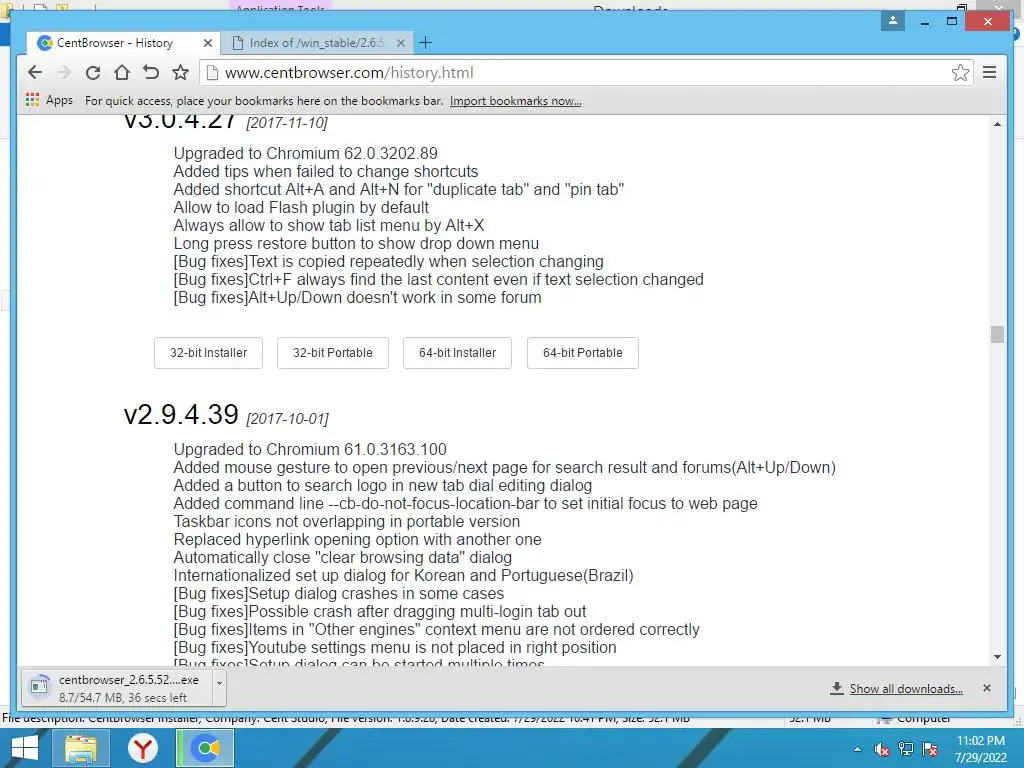Click "Automatically close clear browsing data dialog" line
Screen dimensions: 1024x768
[343, 558]
